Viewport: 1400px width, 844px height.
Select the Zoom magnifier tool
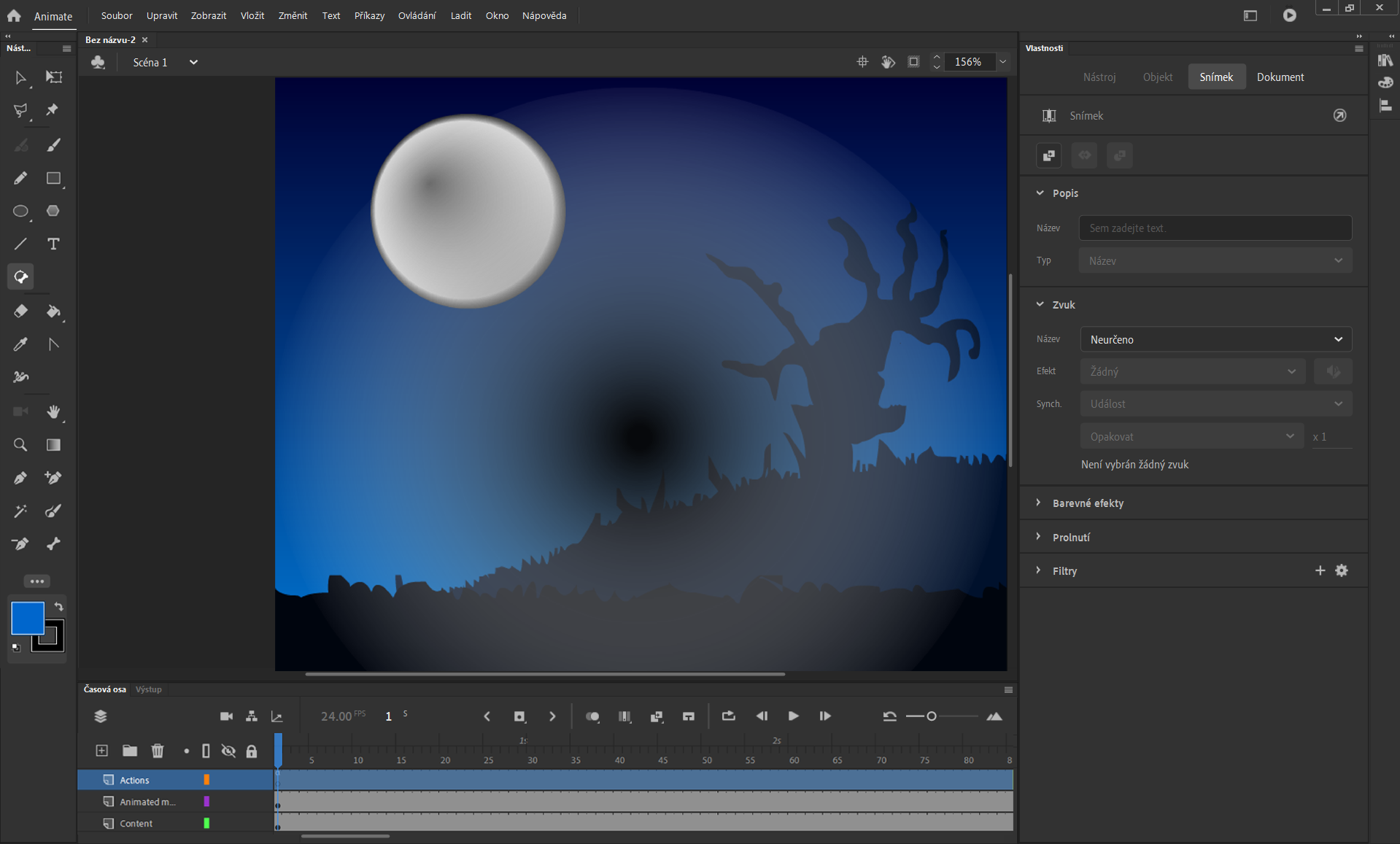coord(20,445)
